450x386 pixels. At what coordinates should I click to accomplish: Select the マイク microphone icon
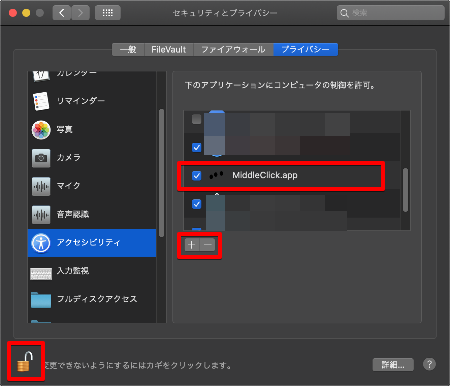point(41,186)
